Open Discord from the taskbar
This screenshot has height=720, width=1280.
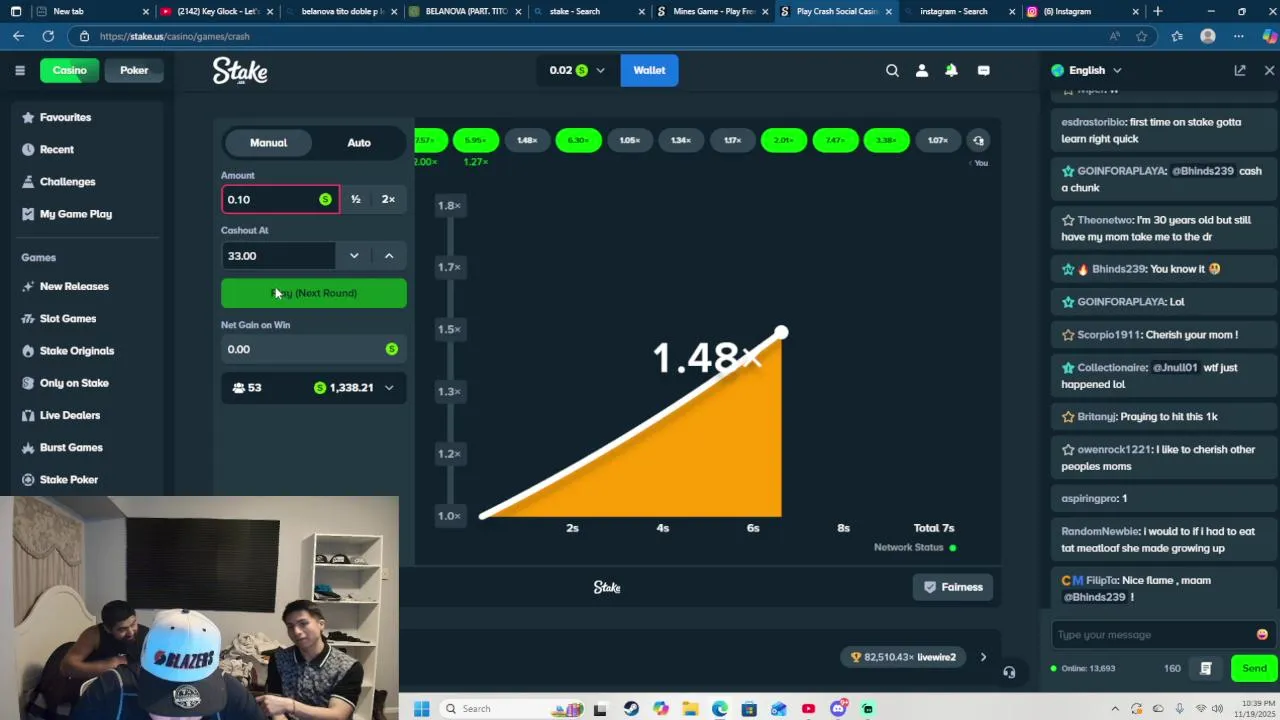838,709
